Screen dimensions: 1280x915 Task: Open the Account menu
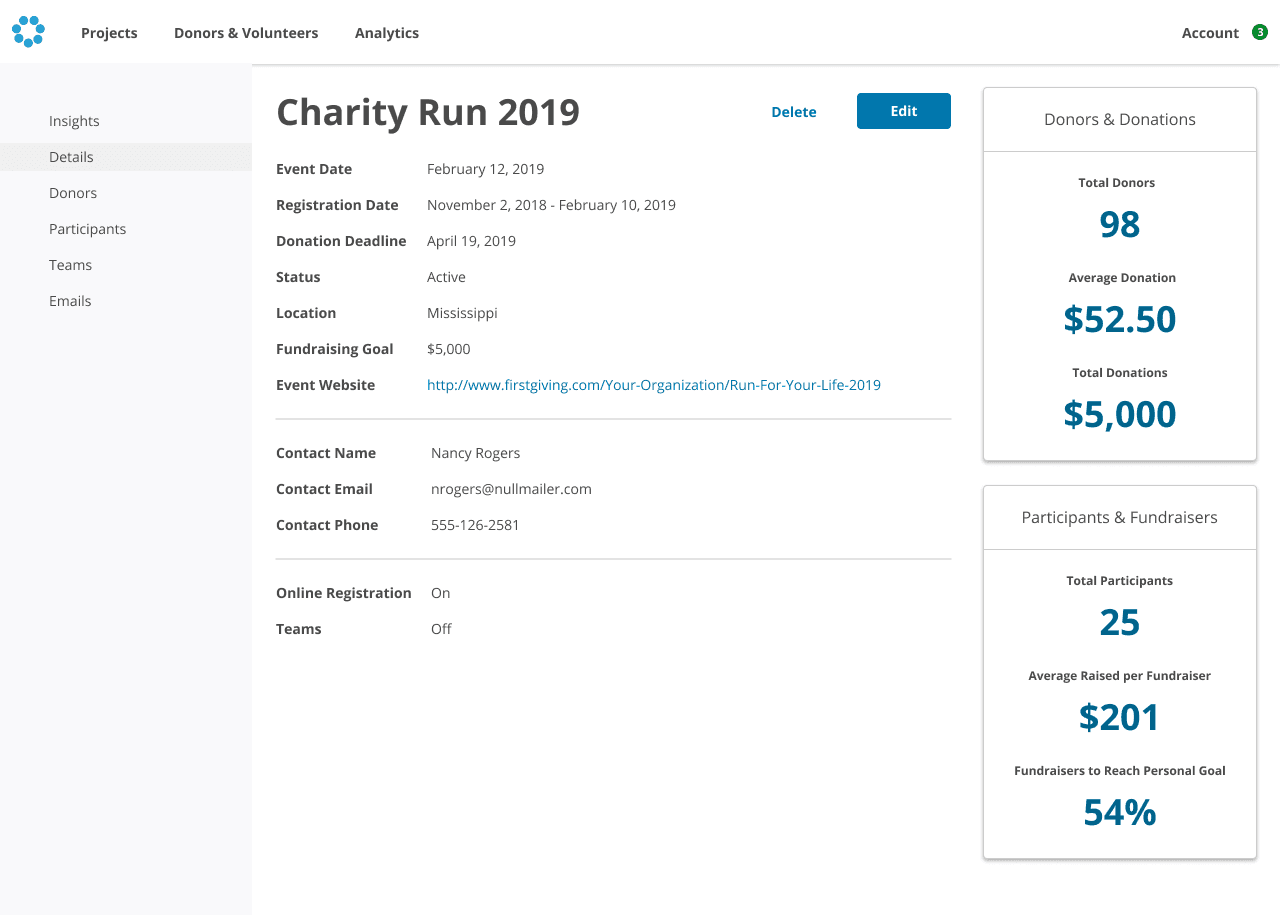point(1210,33)
